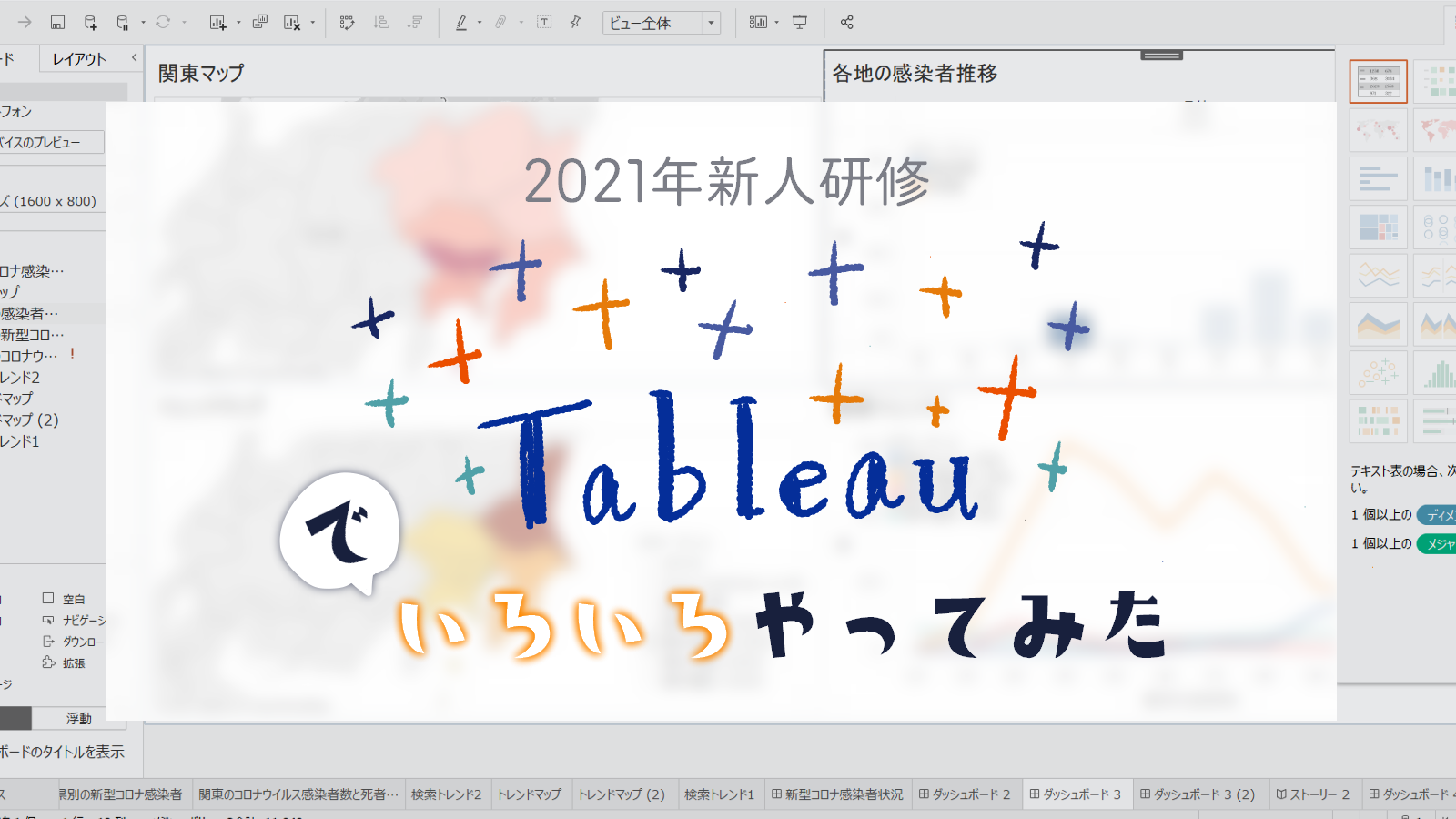Click the Download object icon
Screen dimensions: 1456x819
(x=48, y=641)
